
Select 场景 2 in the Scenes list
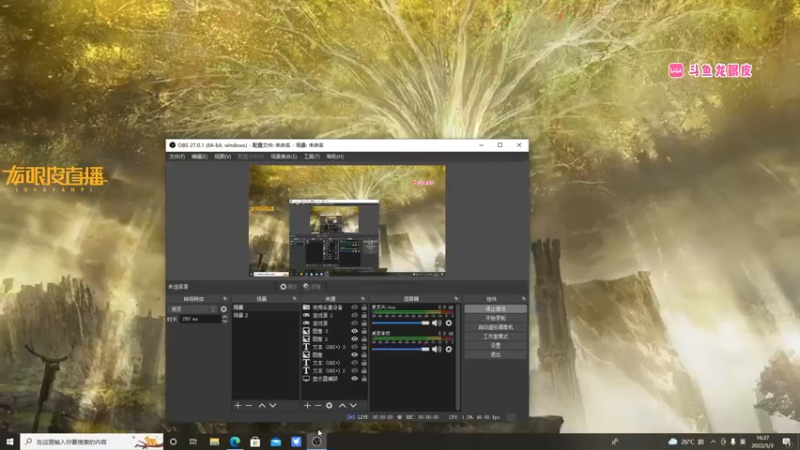point(265,315)
